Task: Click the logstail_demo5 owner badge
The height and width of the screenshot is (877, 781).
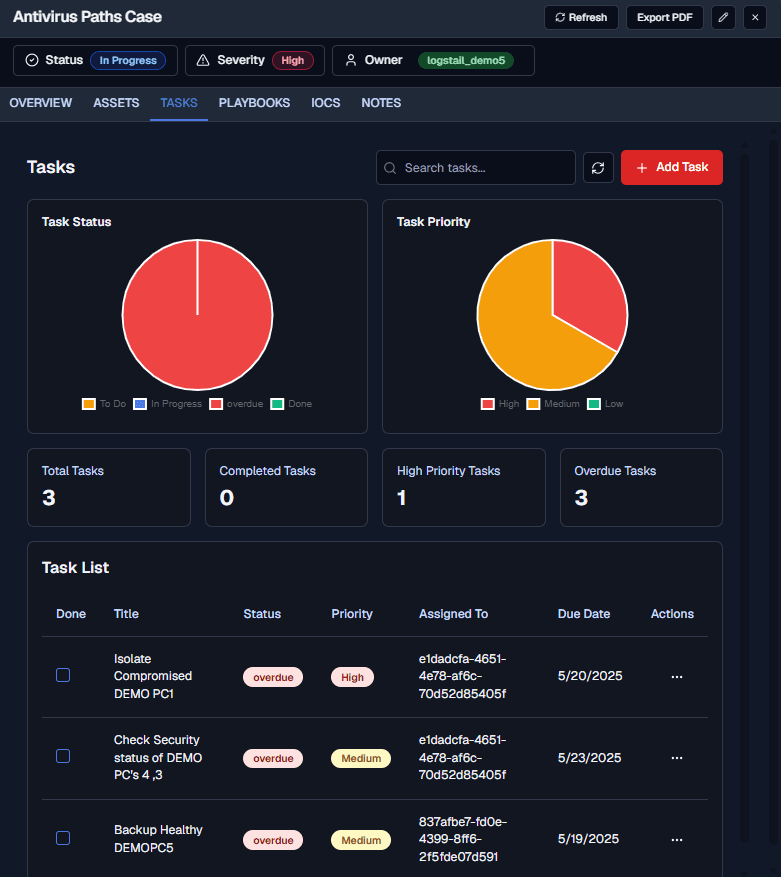Action: pyautogui.click(x=466, y=60)
